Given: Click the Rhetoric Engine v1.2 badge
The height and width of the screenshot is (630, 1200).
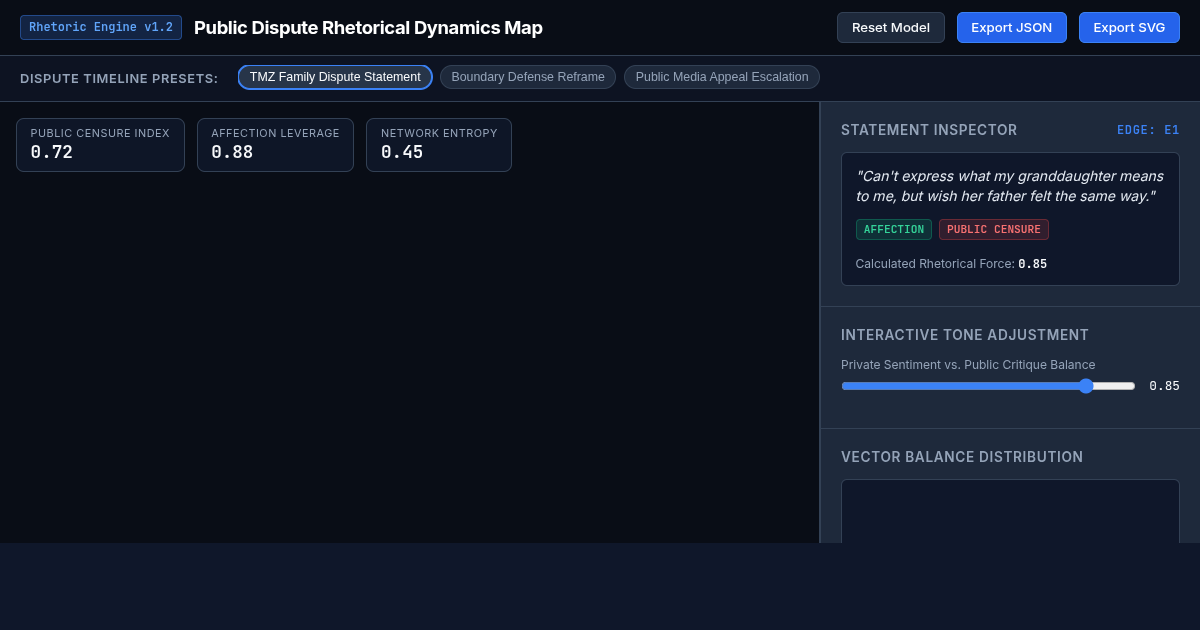Looking at the screenshot, I should [x=101, y=27].
